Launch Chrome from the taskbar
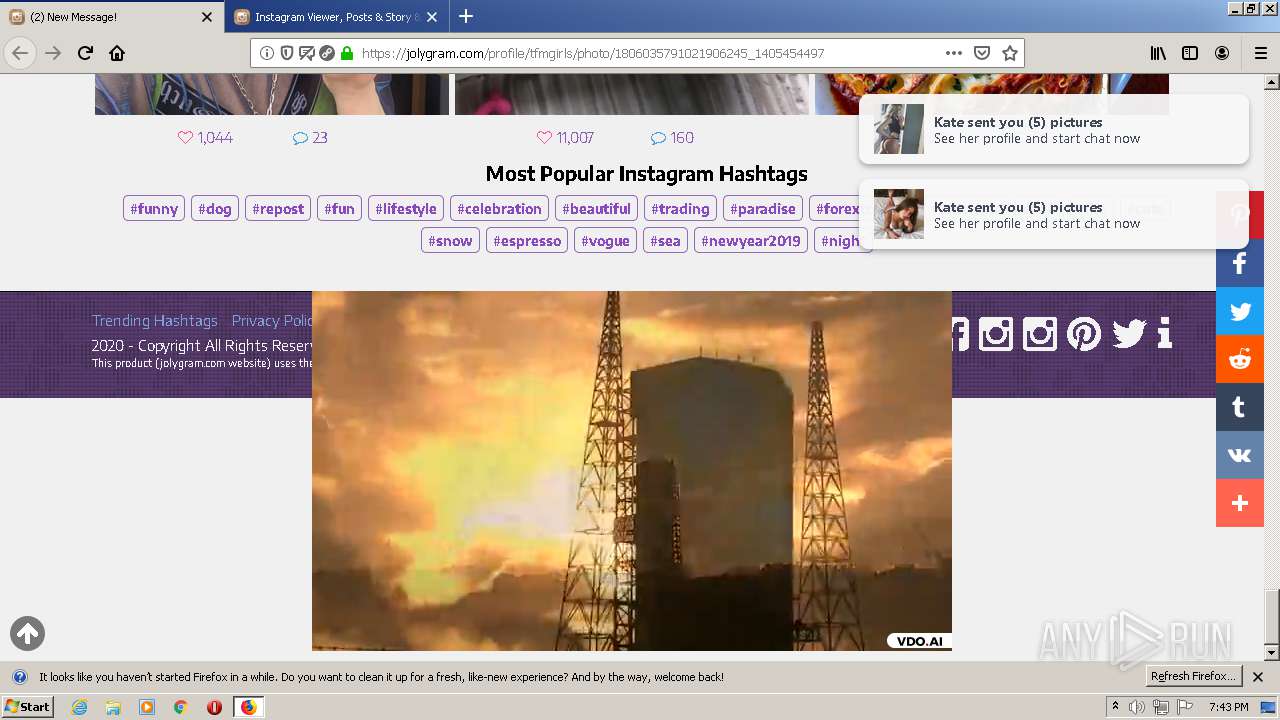This screenshot has width=1280, height=720. tap(180, 707)
